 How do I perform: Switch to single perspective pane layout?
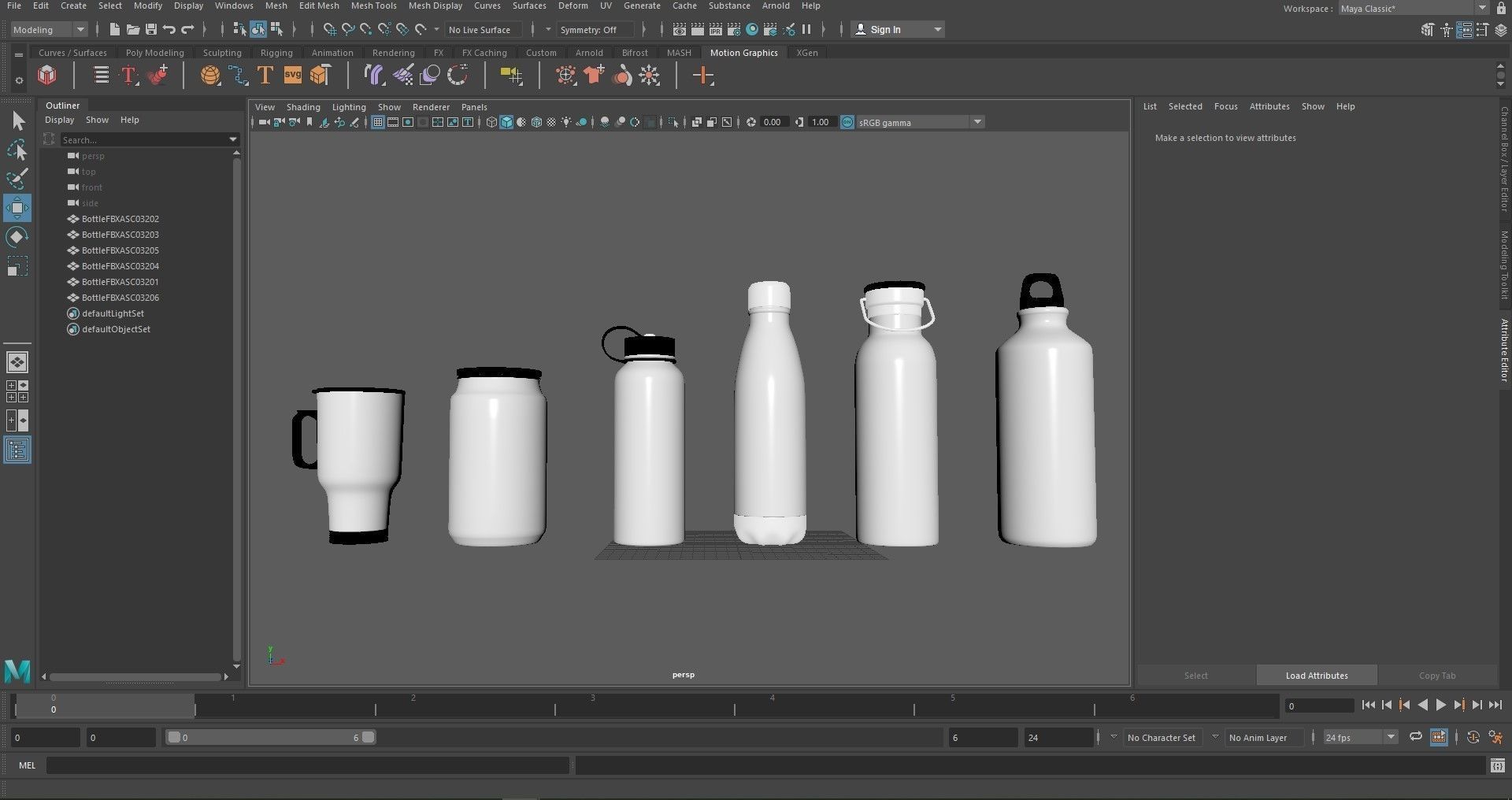(x=17, y=362)
